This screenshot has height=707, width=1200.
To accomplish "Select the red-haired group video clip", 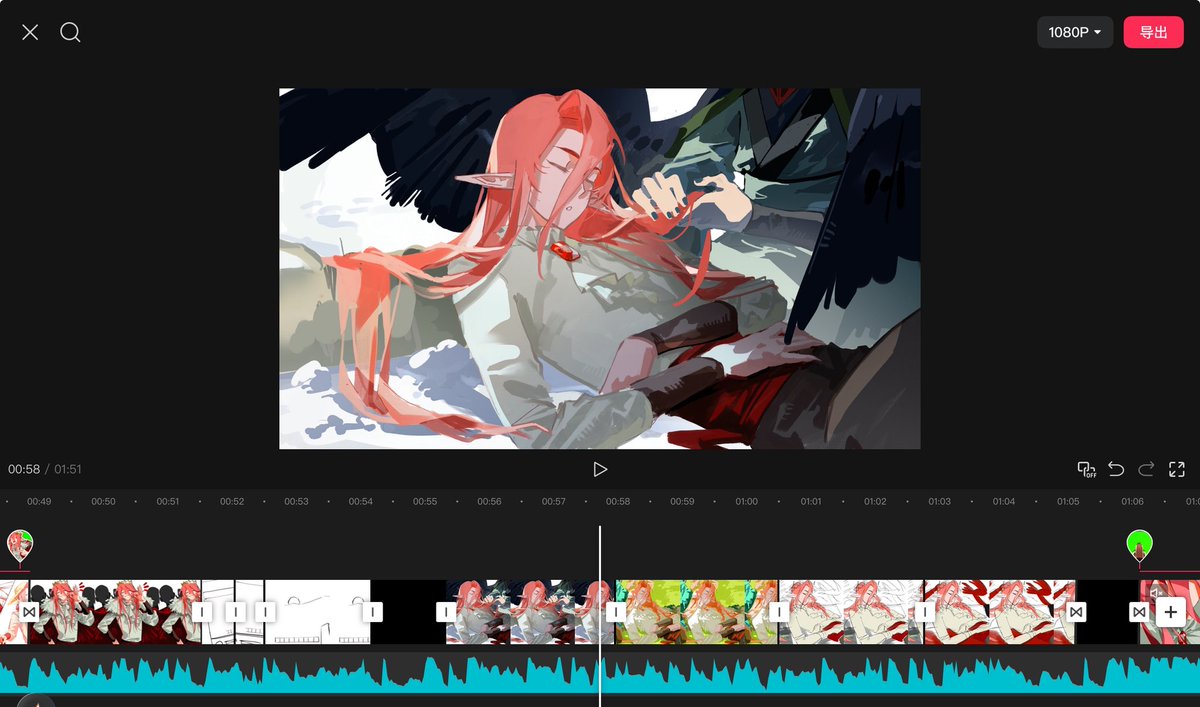I will (115, 612).
